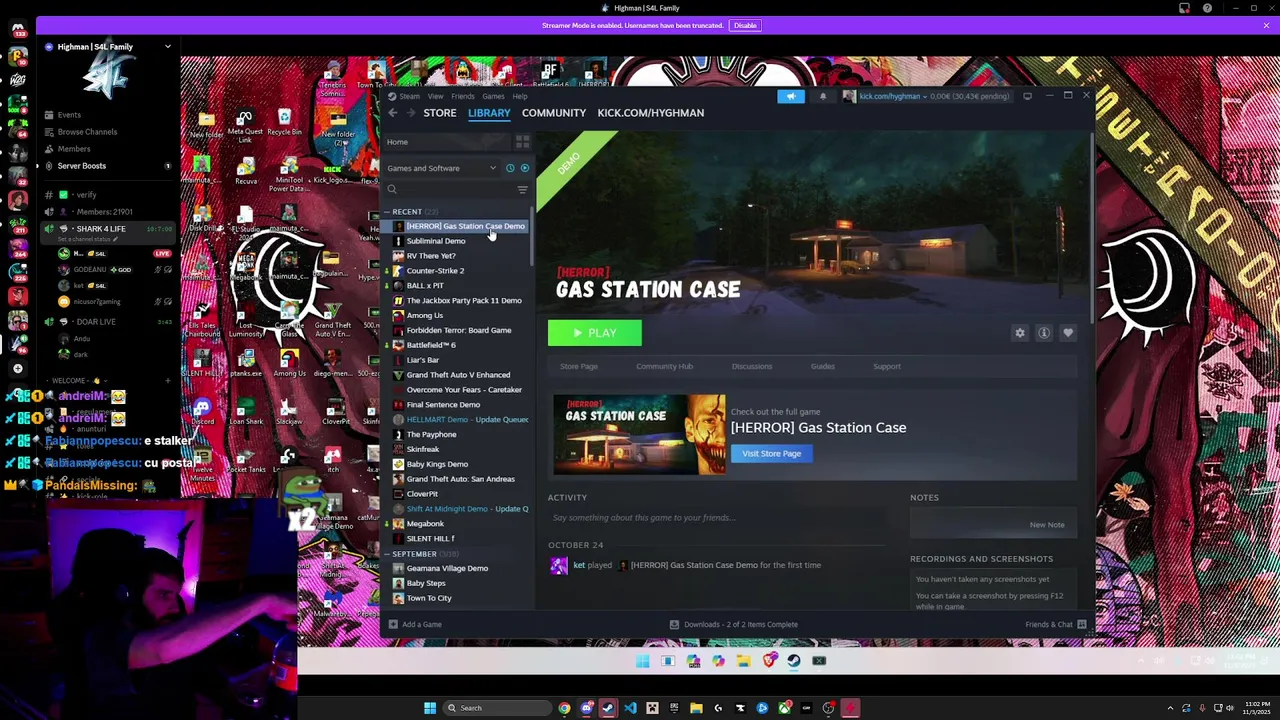Toggle the ready-to-play filter icon
This screenshot has height=720, width=1280.
(524, 168)
